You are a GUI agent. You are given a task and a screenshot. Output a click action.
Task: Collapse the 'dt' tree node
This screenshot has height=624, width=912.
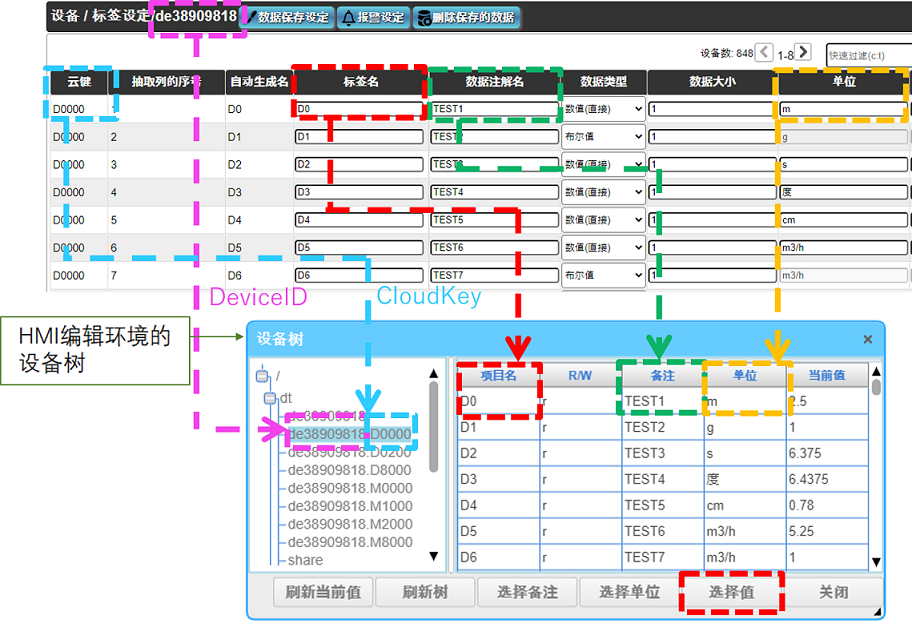click(x=270, y=398)
